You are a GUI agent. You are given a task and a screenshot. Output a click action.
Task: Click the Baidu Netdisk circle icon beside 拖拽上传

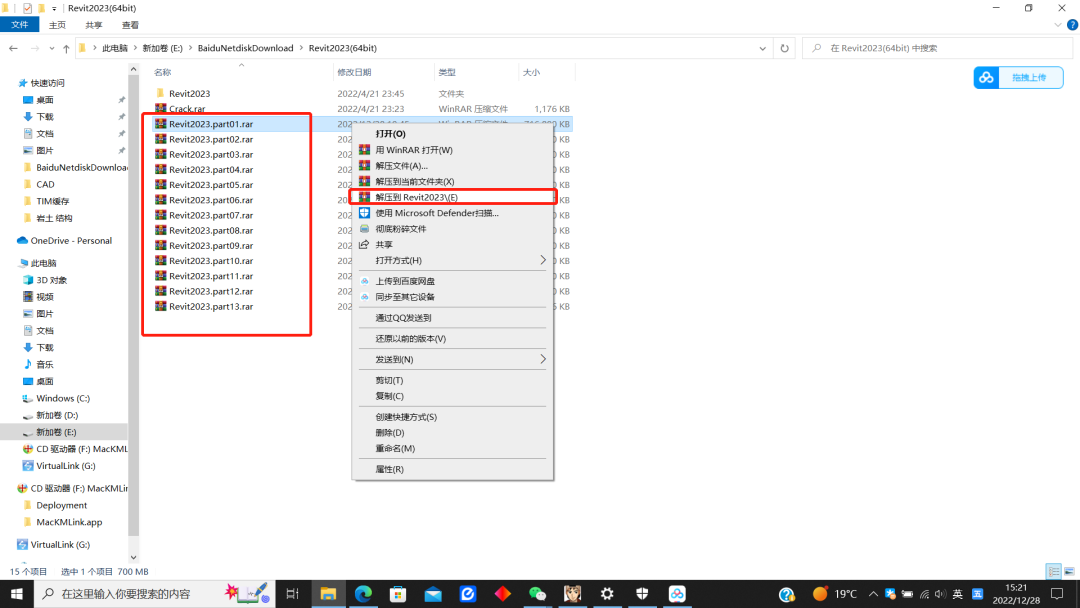[985, 77]
